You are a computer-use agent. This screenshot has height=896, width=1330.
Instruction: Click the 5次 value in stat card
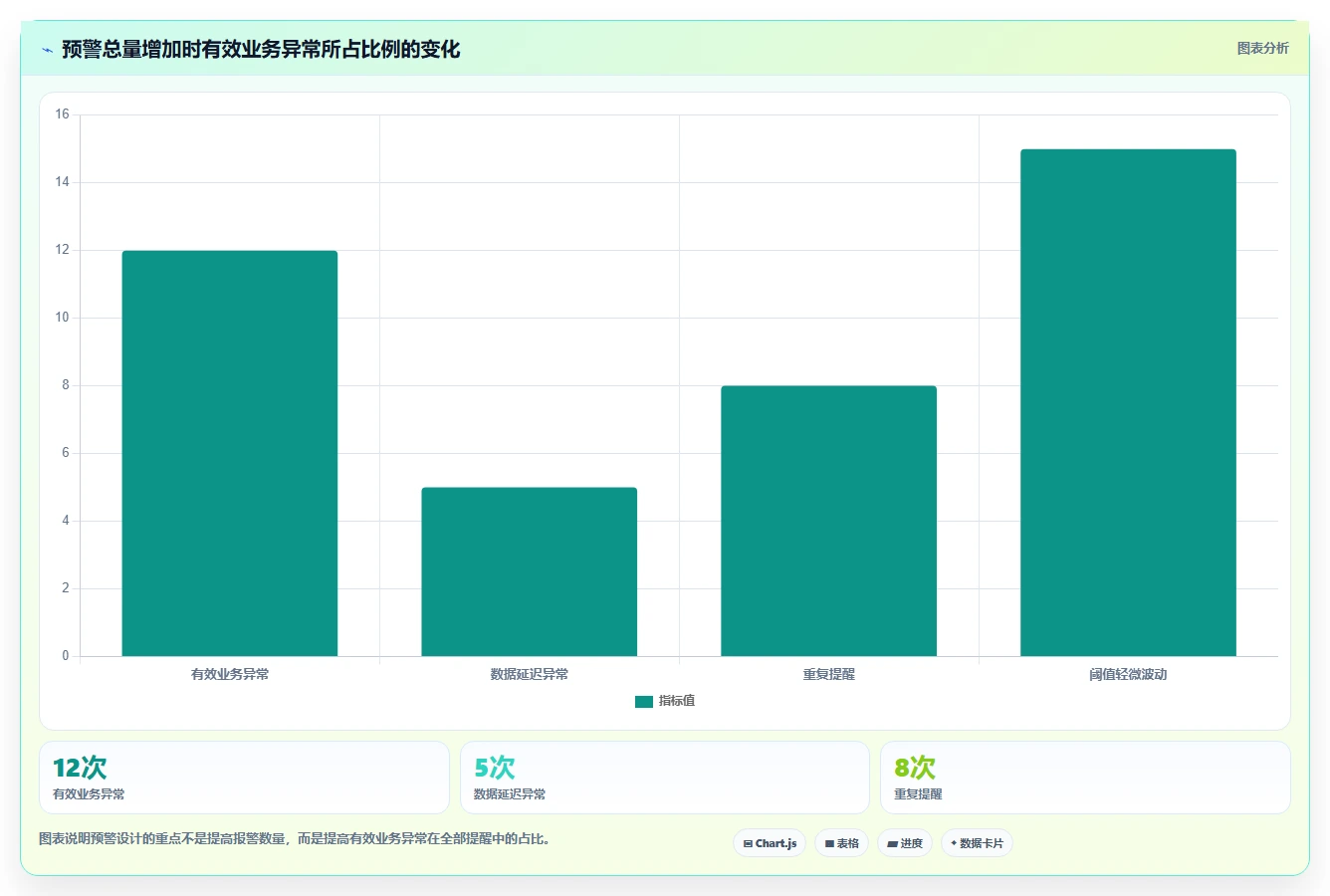point(495,768)
